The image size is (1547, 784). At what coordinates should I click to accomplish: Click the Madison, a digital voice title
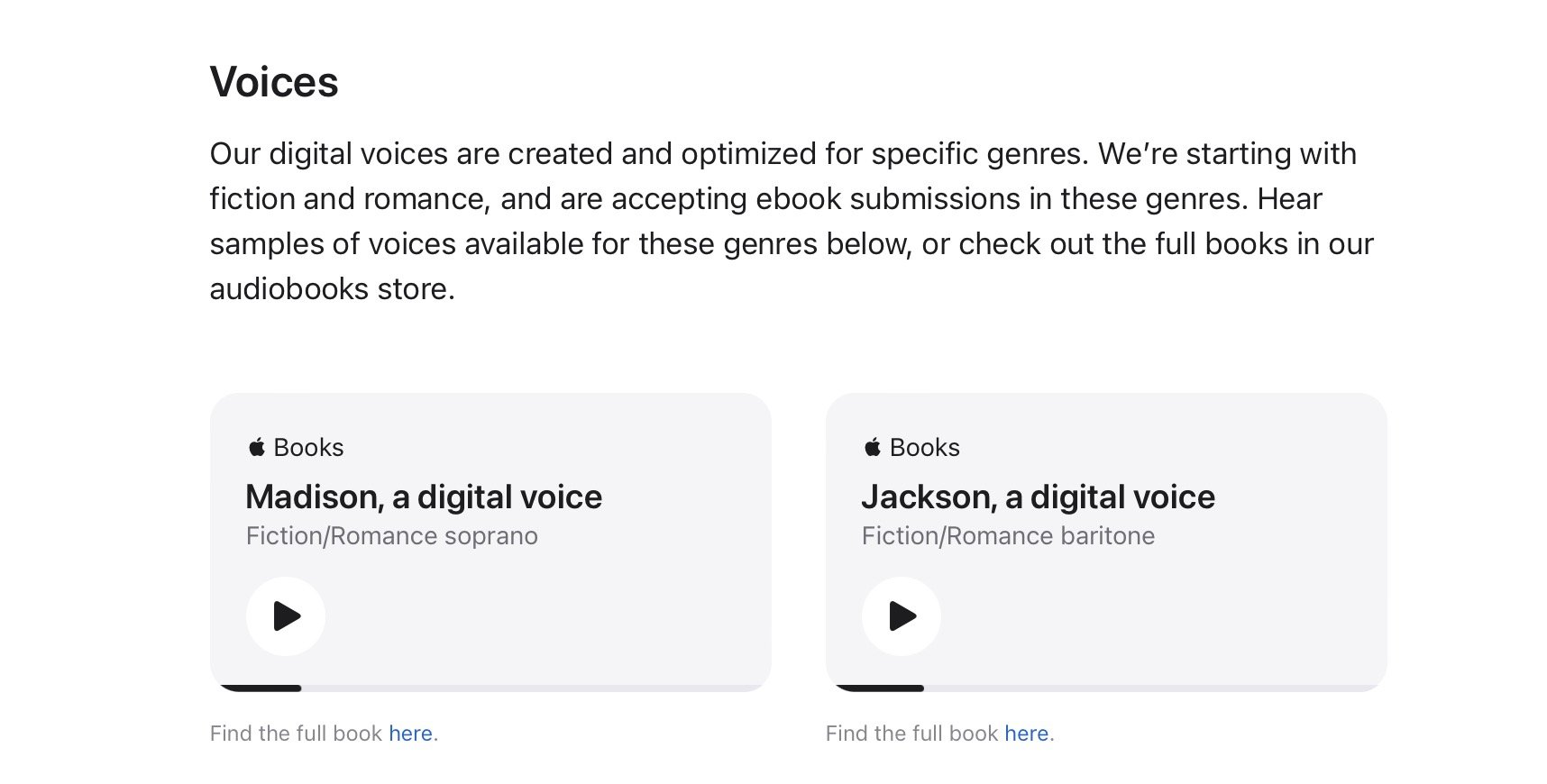pos(424,497)
